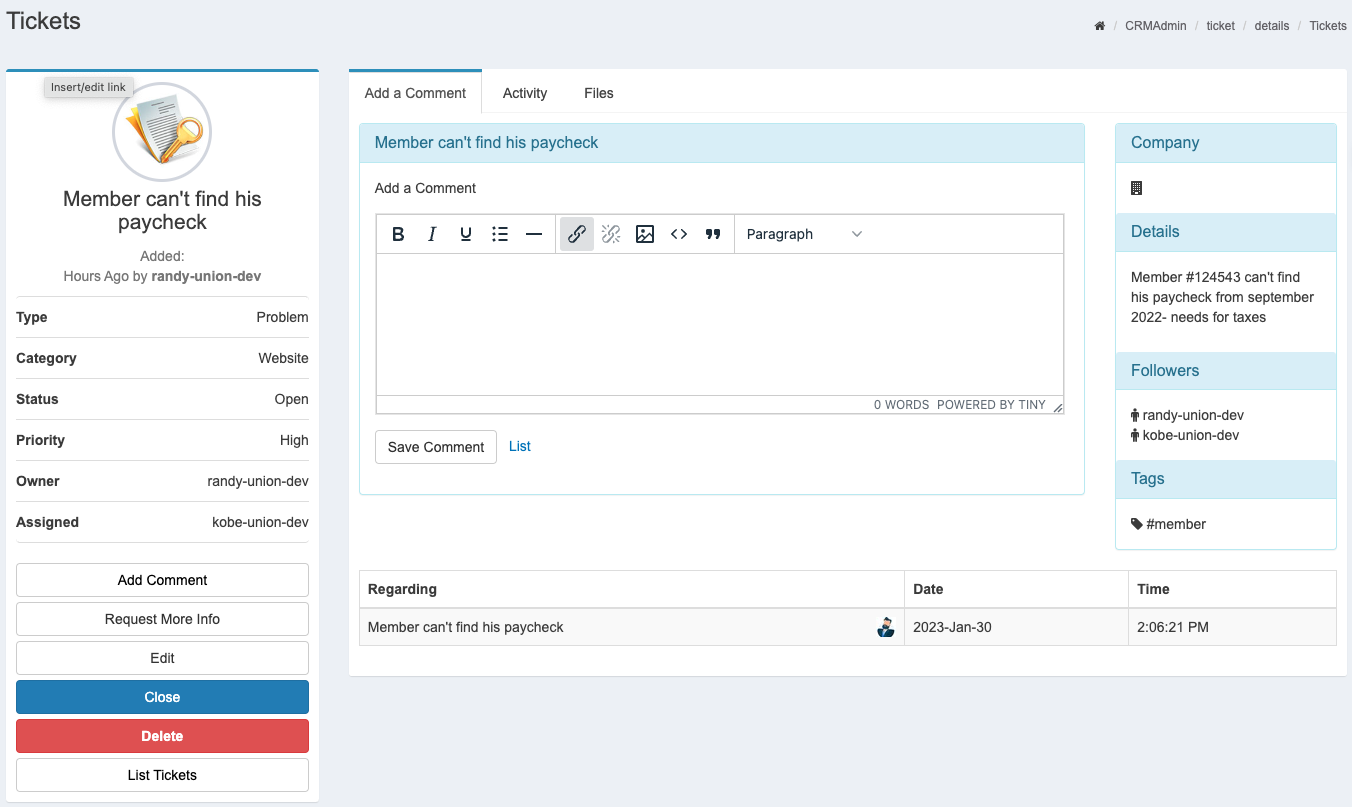1352x807 pixels.
Task: Click the Request More Info button
Action: [x=162, y=619]
